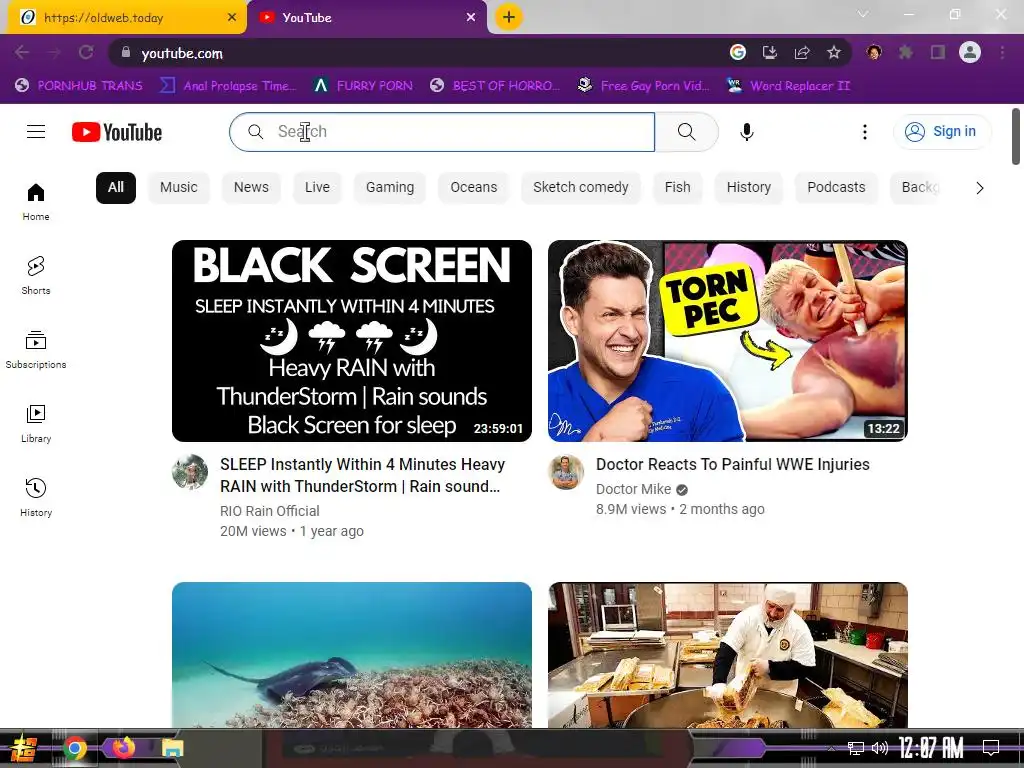Click the YouTube search input field
Image resolution: width=1024 pixels, height=768 pixels.
pyautogui.click(x=442, y=132)
